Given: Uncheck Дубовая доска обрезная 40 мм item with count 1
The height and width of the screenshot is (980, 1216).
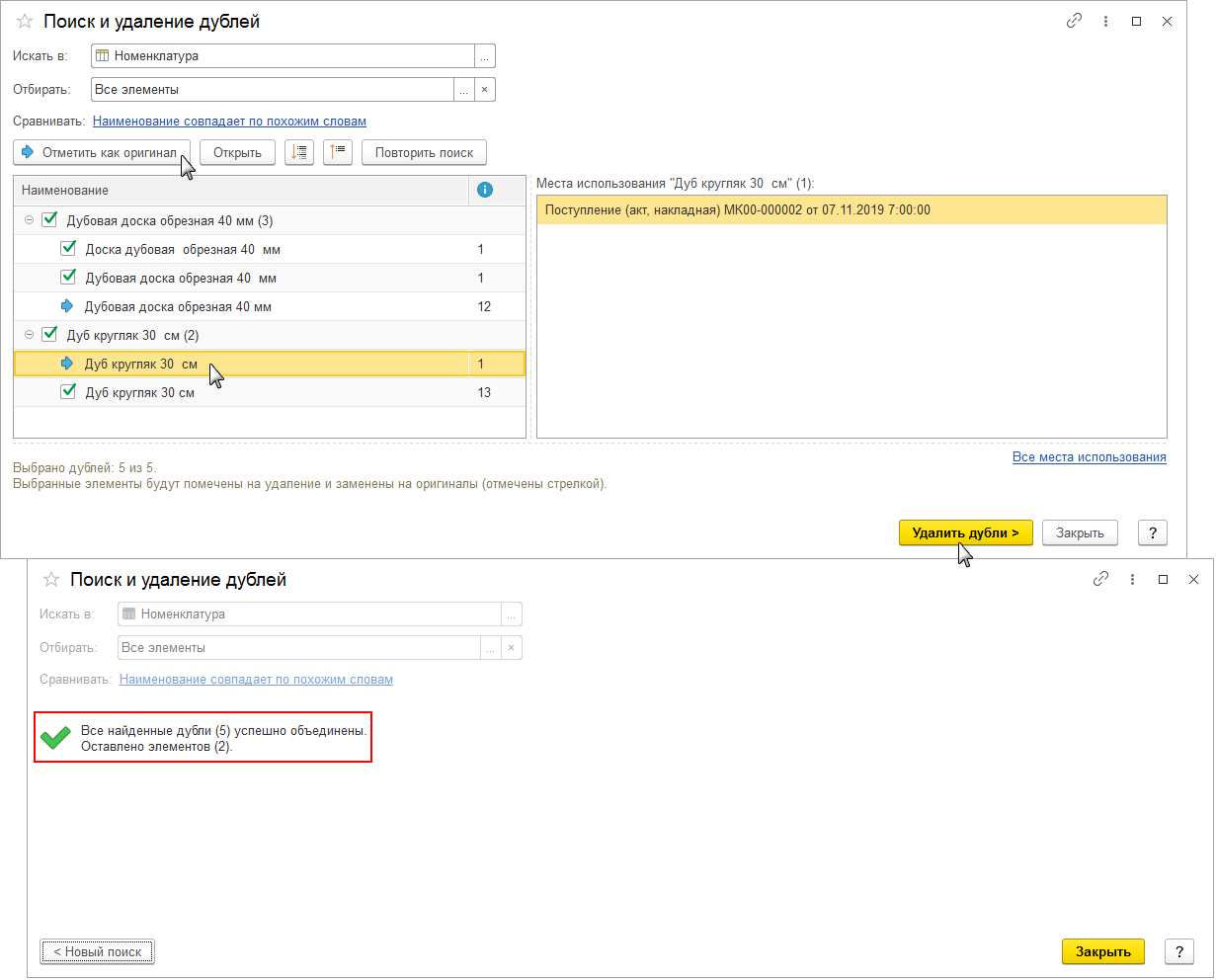Looking at the screenshot, I should point(68,278).
